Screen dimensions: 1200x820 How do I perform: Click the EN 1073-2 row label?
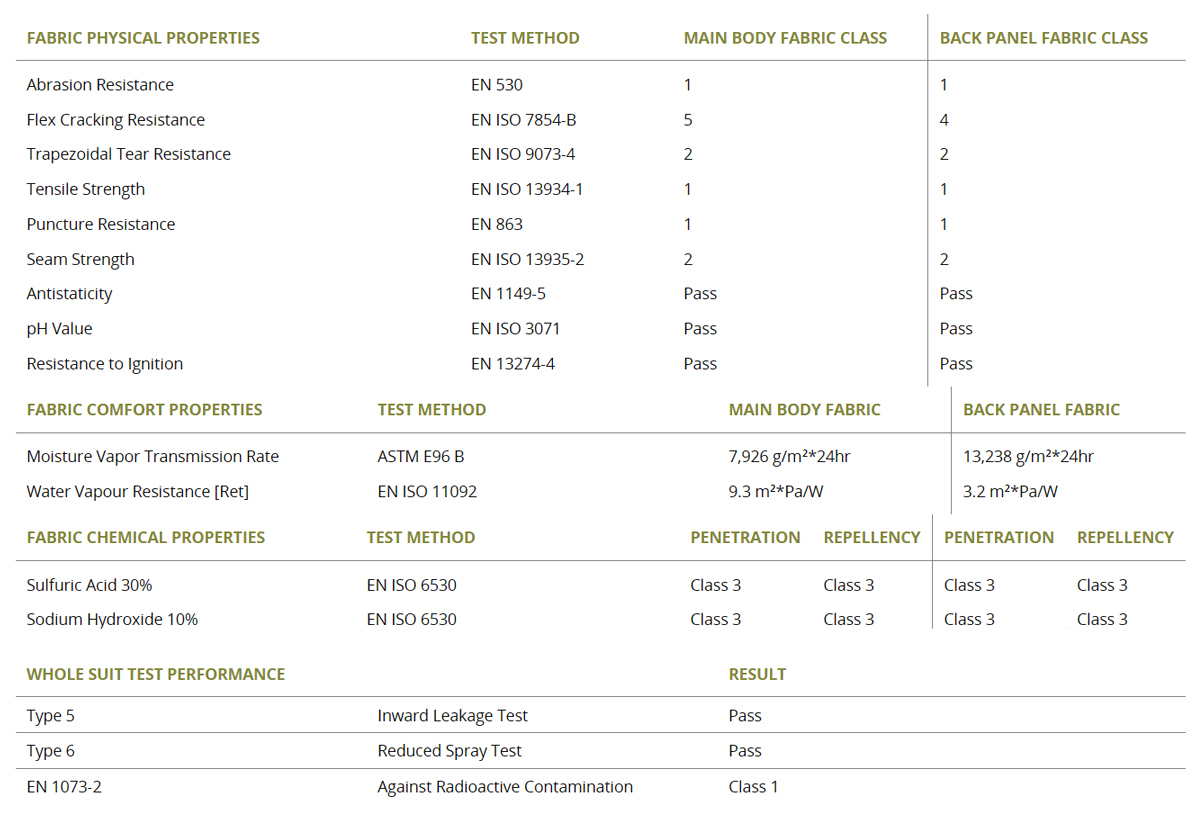[x=64, y=787]
